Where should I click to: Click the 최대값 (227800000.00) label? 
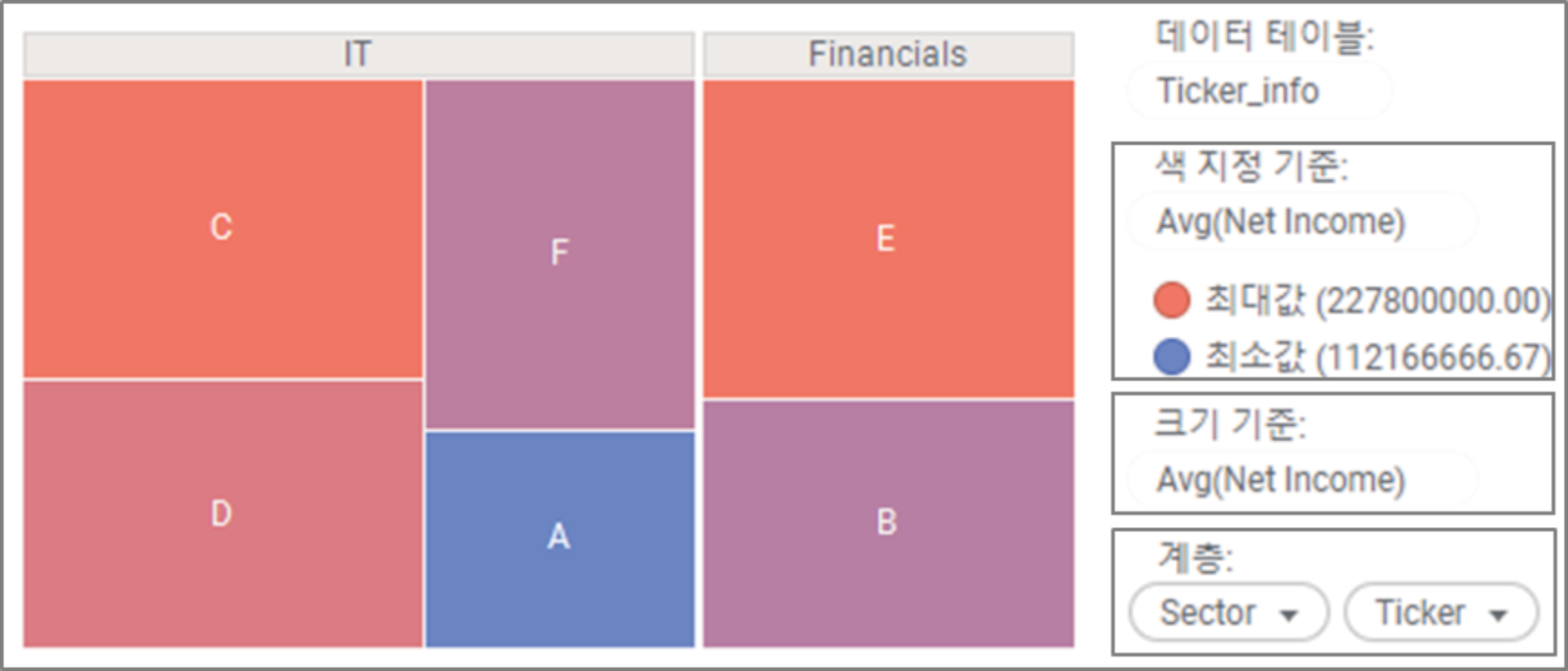(1378, 300)
